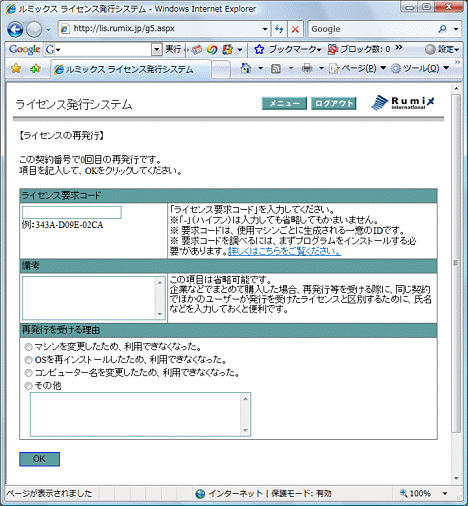The width and height of the screenshot is (468, 506).
Task: Select the その他 radio option
Action: (x=29, y=386)
